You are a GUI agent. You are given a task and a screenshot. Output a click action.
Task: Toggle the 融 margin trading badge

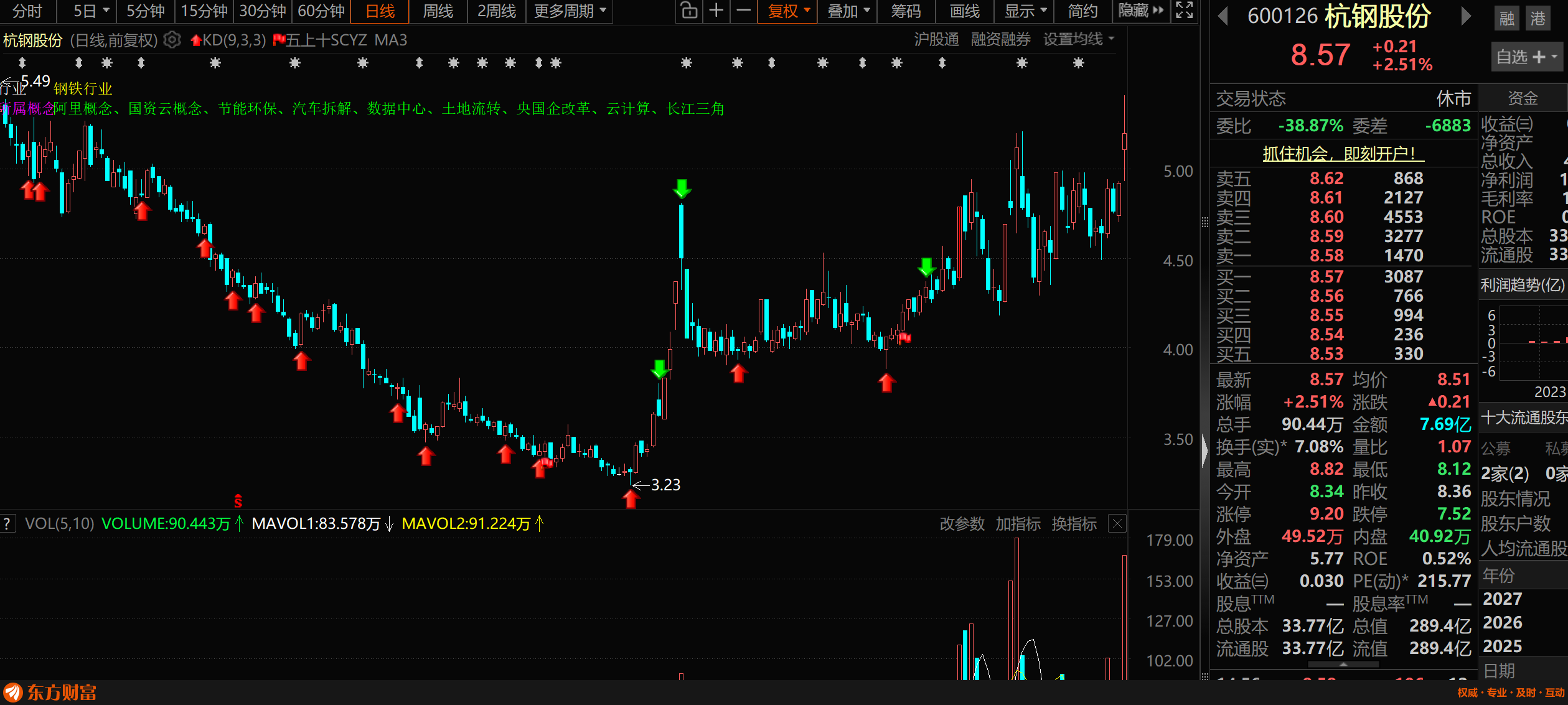click(x=1507, y=19)
